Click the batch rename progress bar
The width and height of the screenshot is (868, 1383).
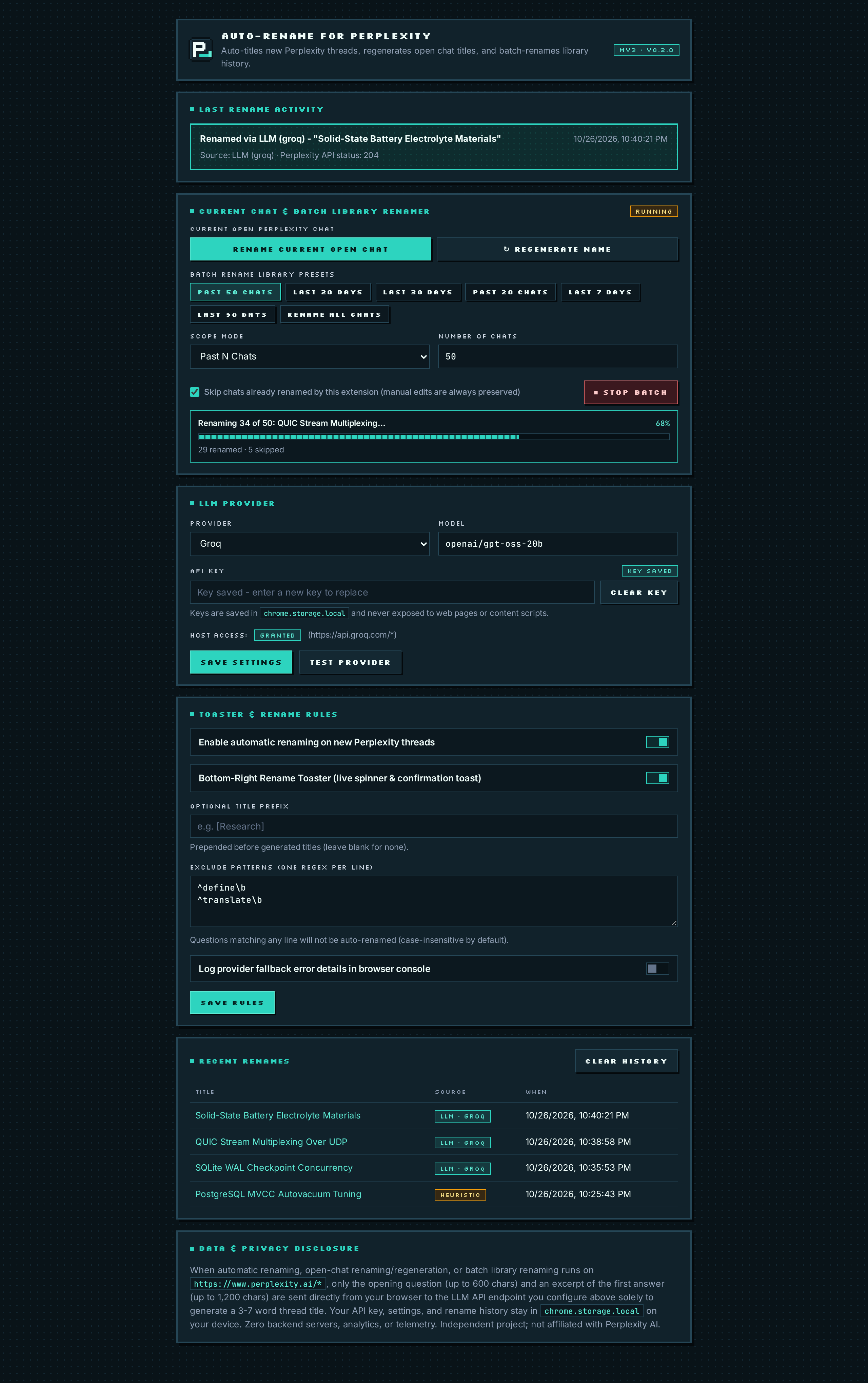pyautogui.click(x=433, y=437)
